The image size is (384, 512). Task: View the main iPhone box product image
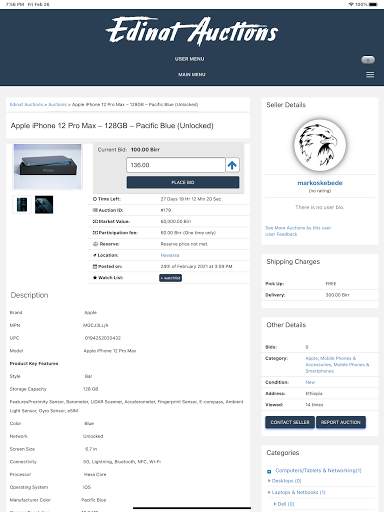(47, 166)
